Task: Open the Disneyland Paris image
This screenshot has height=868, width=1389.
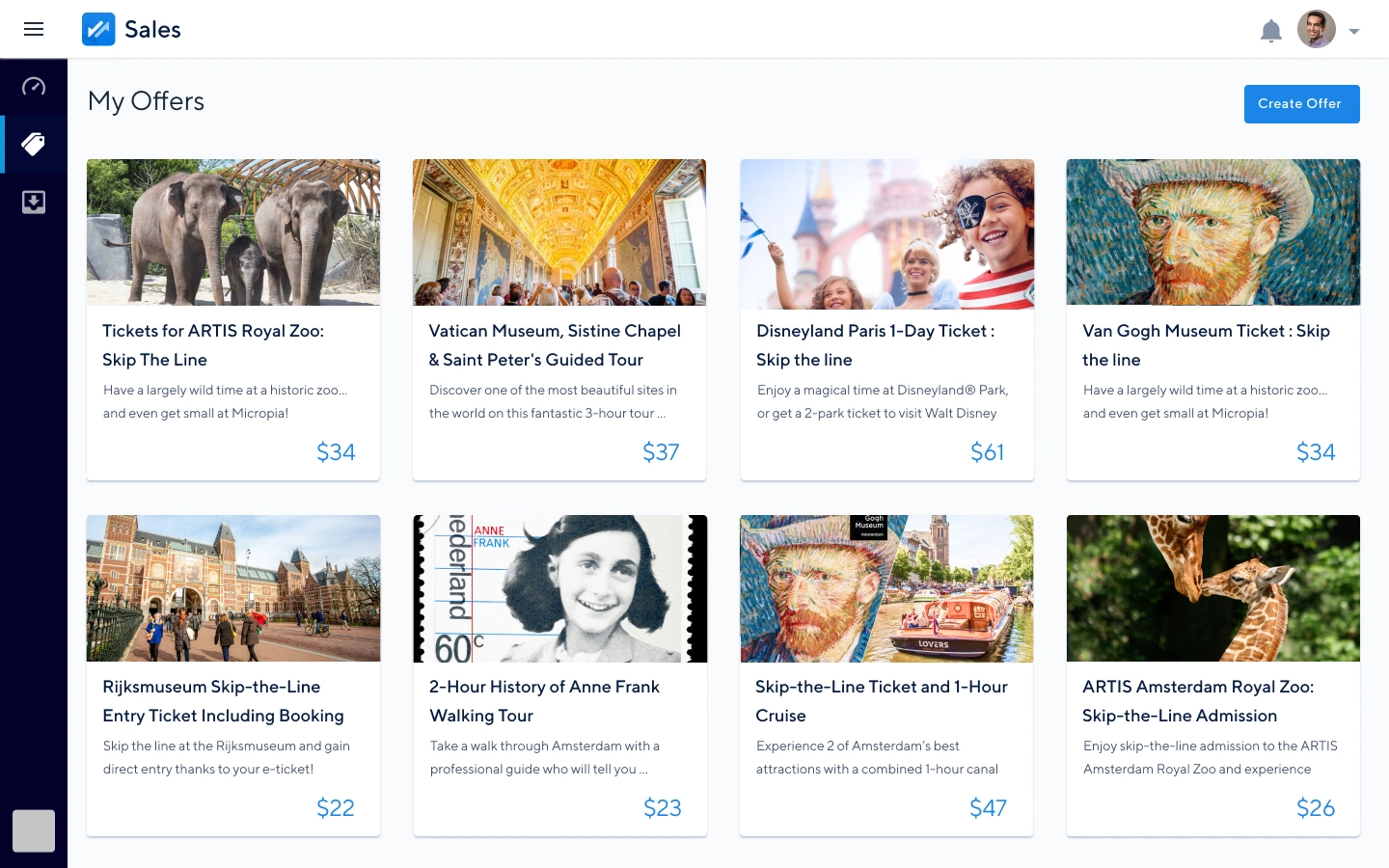Action: coord(887,232)
